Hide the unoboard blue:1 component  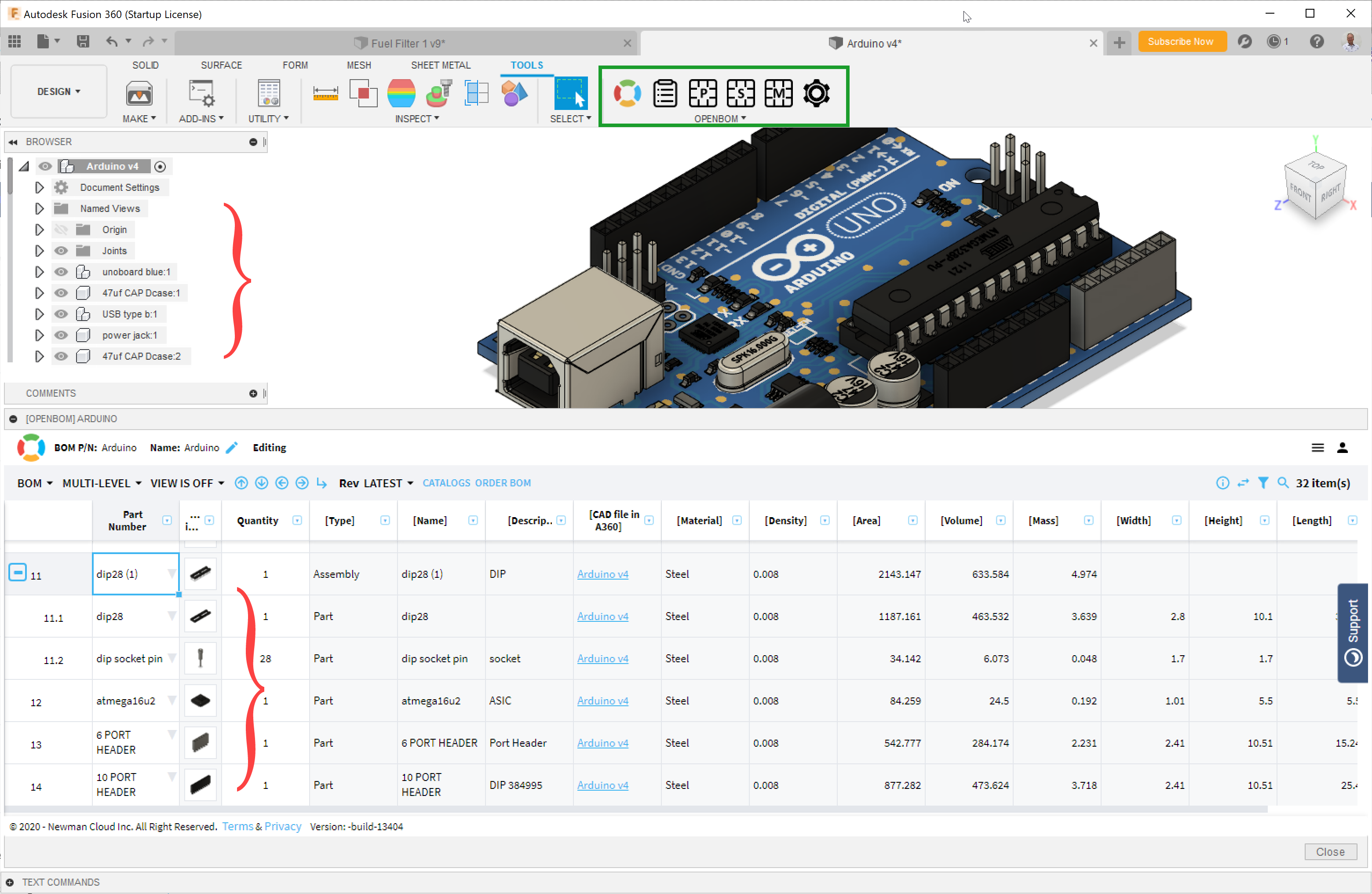tap(61, 271)
